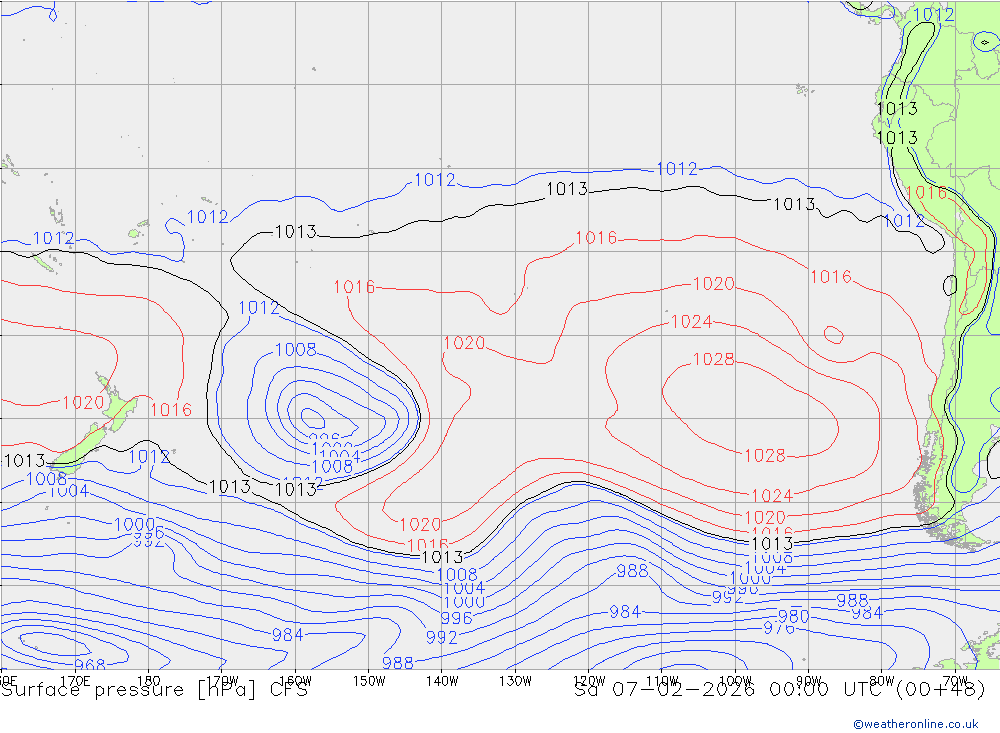
Task: Click the 980 isobar label
Action: tap(793, 616)
